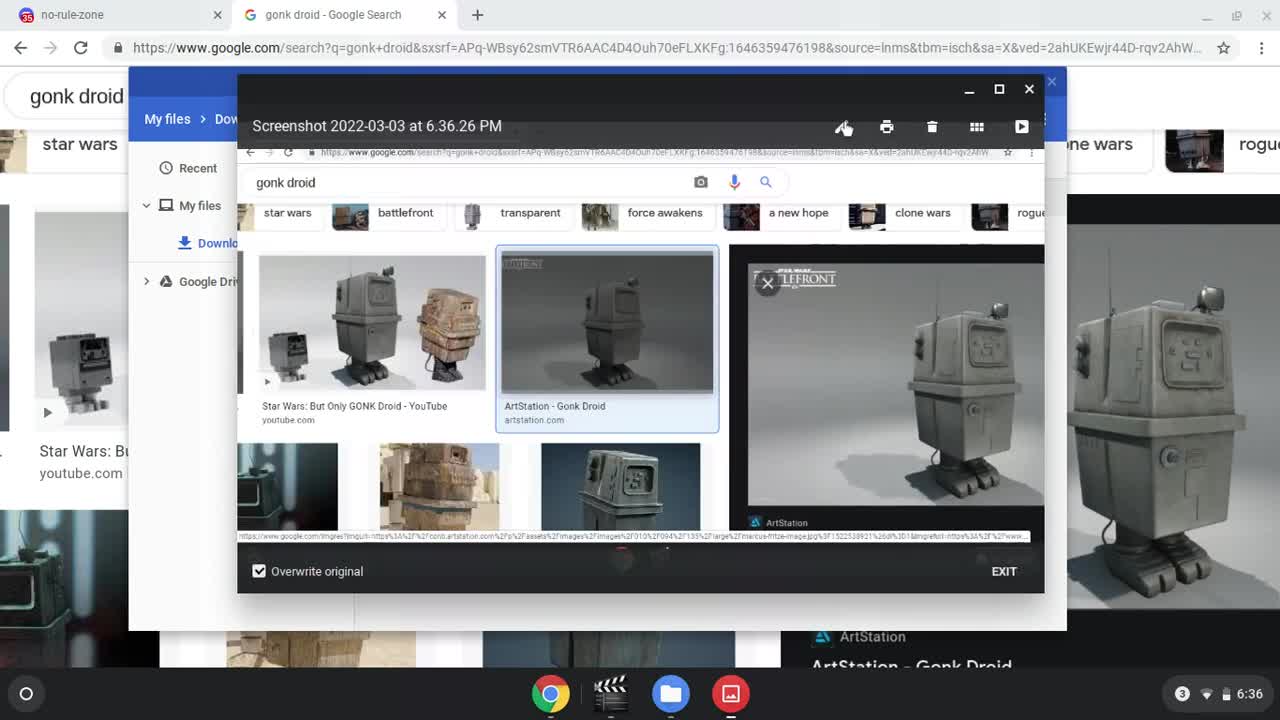
Task: Reload the Chrome page
Action: (81, 48)
